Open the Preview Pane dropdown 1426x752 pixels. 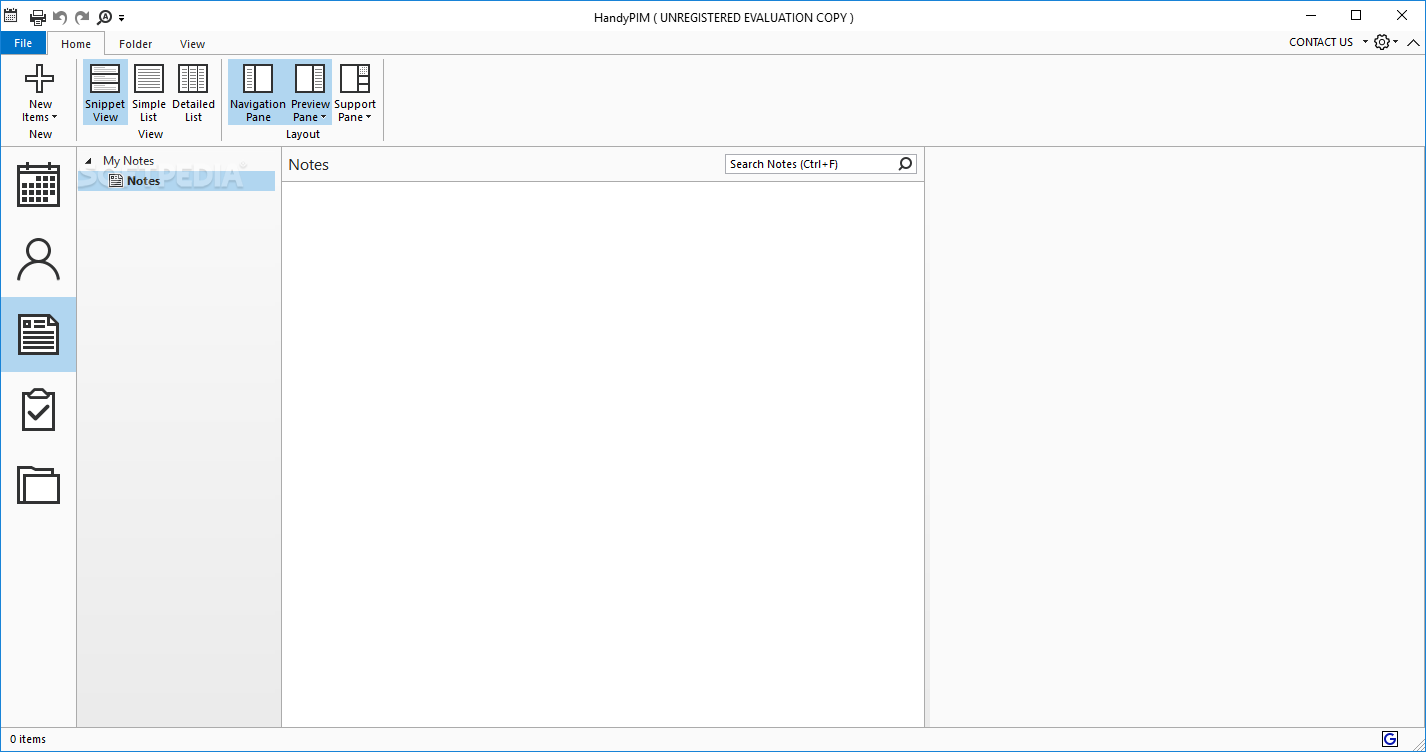310,93
